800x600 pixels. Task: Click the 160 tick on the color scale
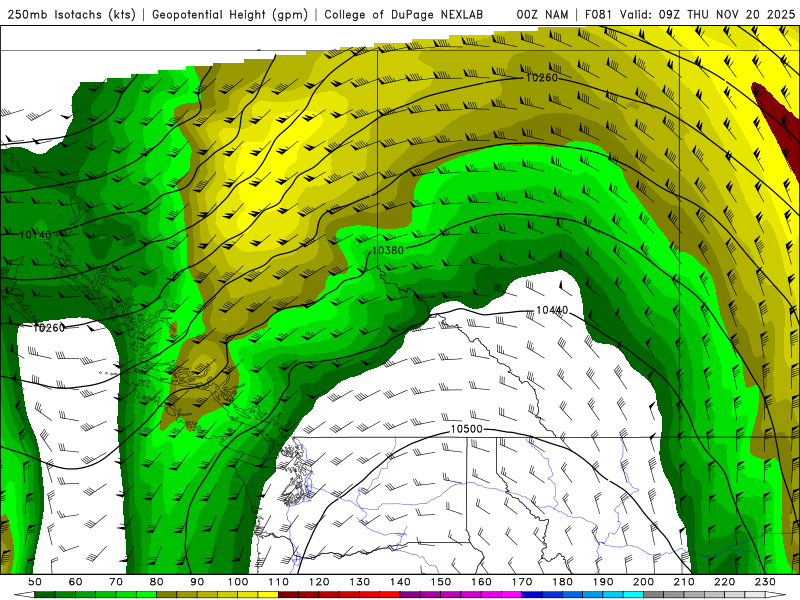(481, 582)
